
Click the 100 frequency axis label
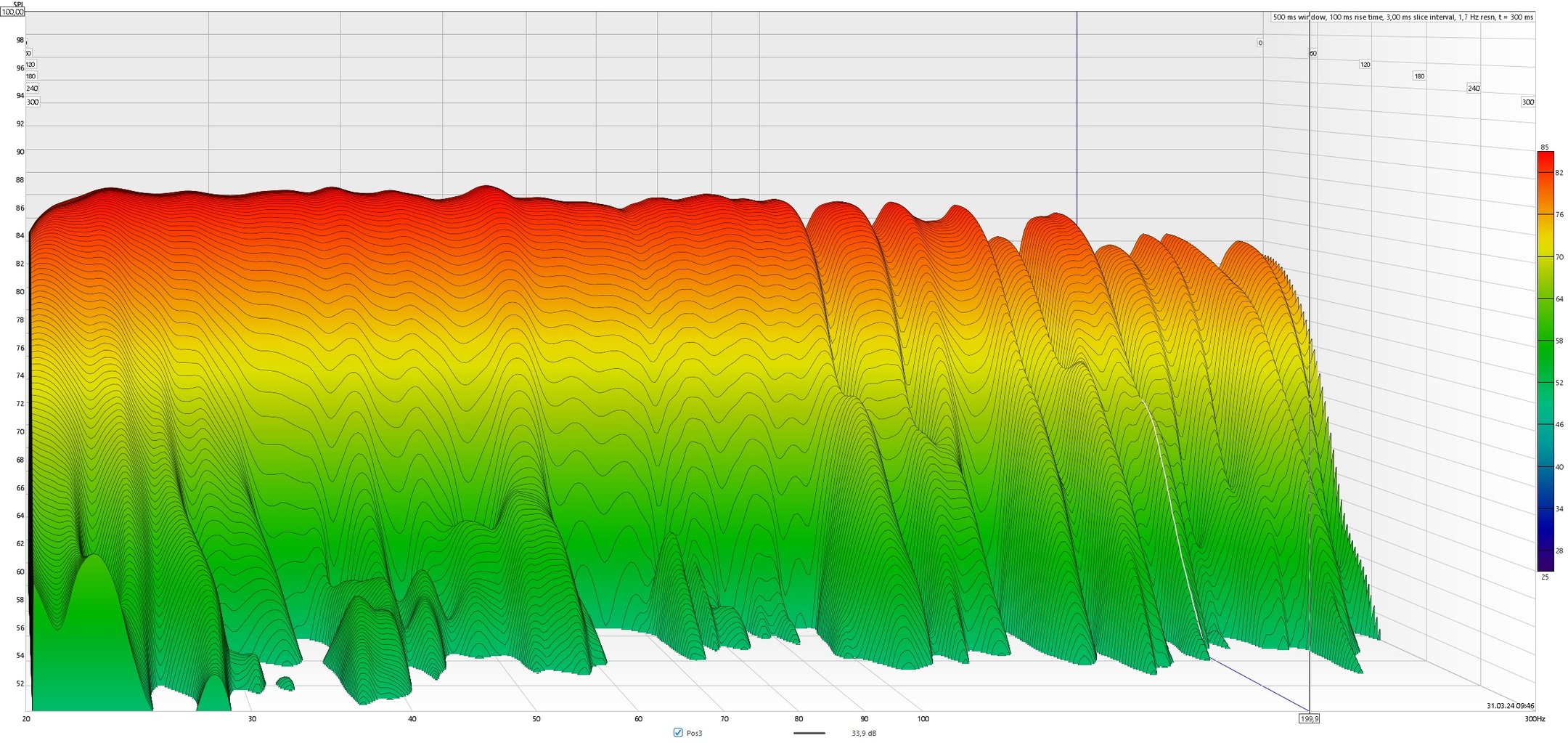tap(923, 719)
